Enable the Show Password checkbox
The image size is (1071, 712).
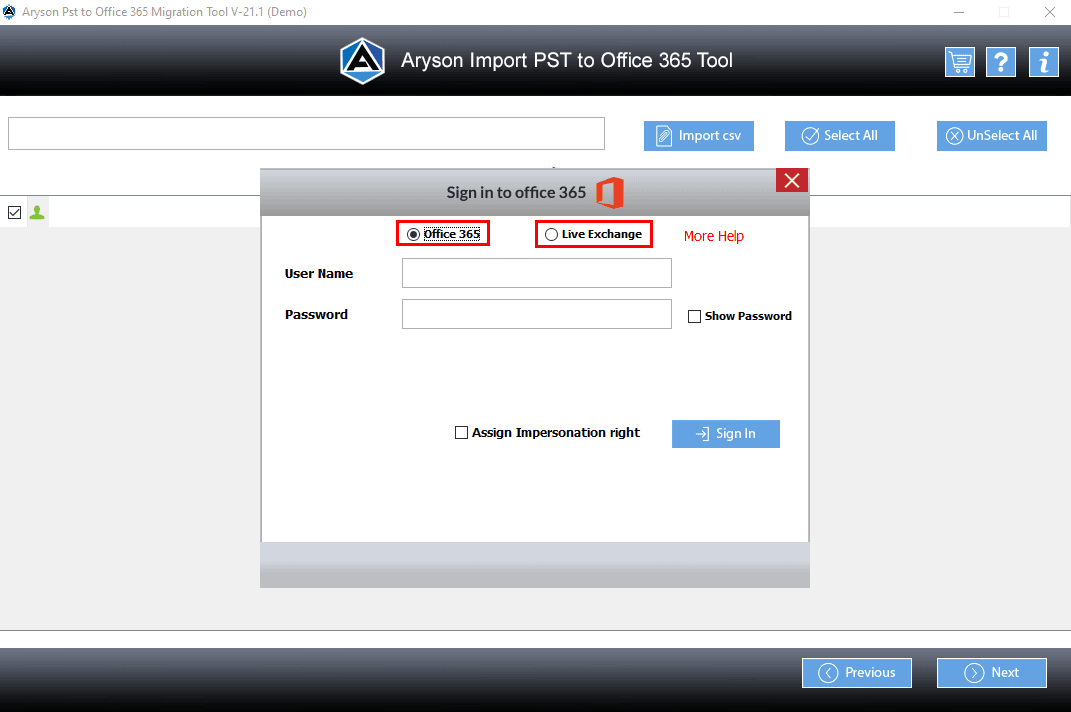tap(694, 316)
